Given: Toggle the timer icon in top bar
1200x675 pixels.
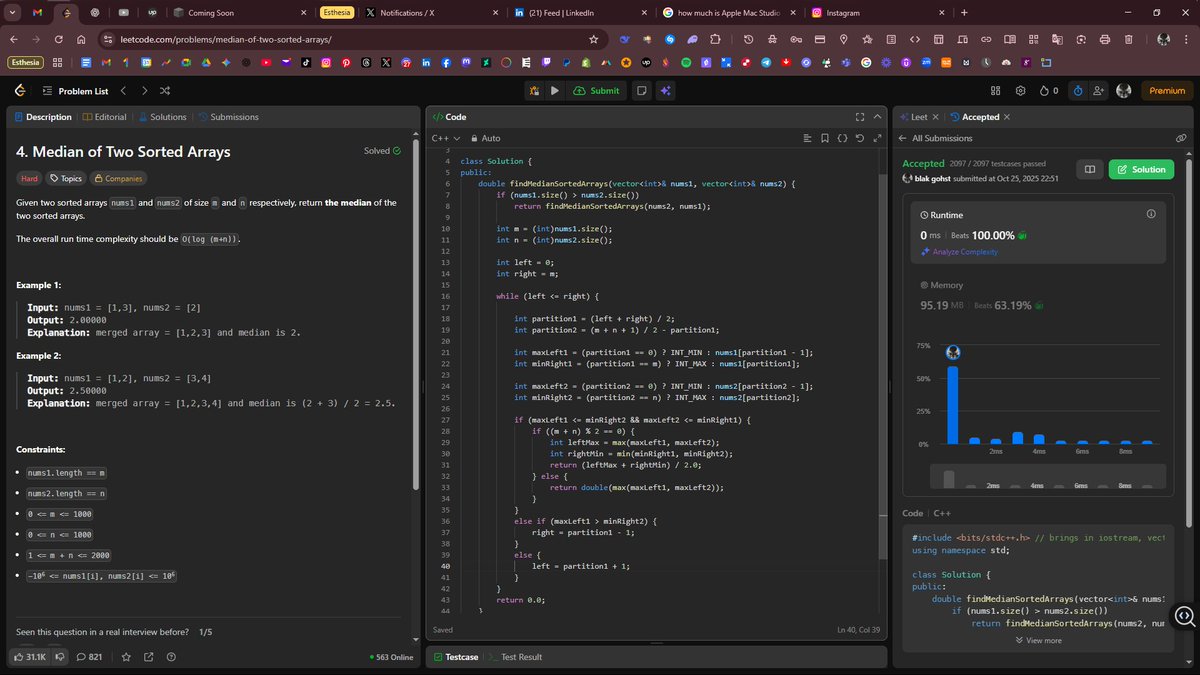Looking at the screenshot, I should click(x=1078, y=91).
